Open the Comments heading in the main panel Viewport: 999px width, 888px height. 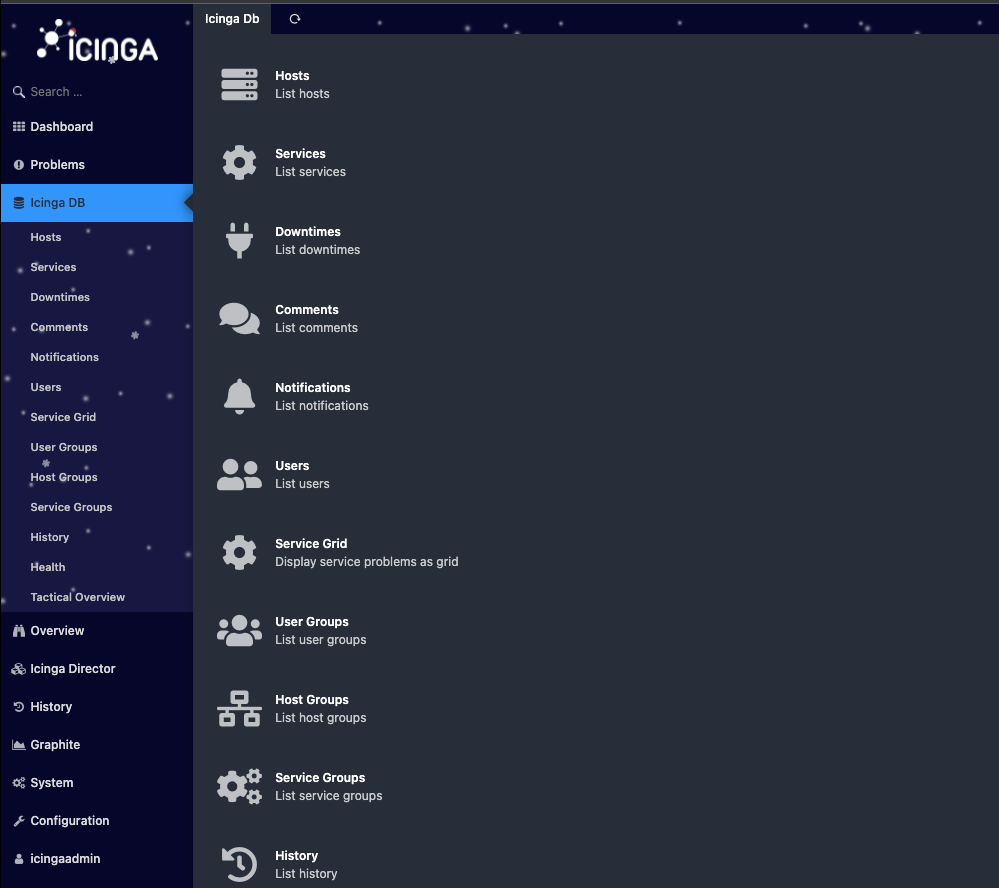click(x=306, y=310)
